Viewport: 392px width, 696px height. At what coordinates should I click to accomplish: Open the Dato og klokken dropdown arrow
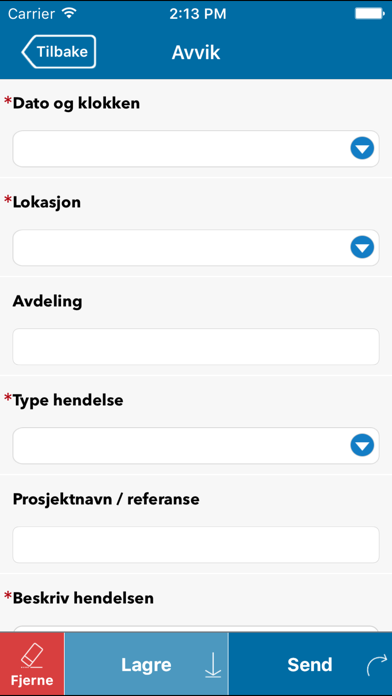362,148
